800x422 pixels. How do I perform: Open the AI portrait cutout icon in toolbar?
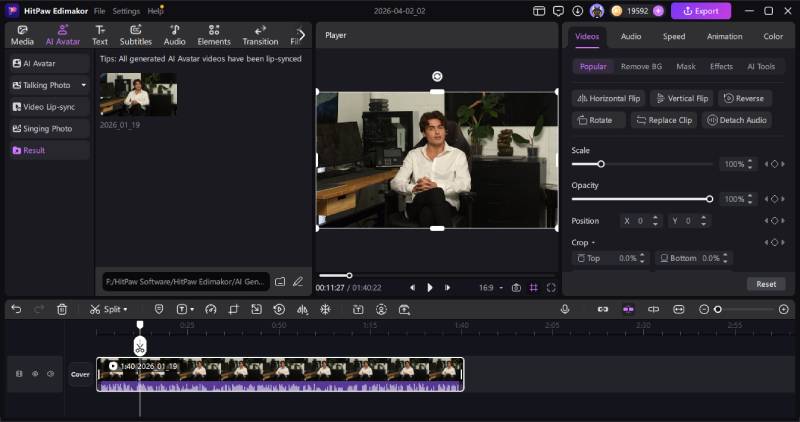(381, 309)
